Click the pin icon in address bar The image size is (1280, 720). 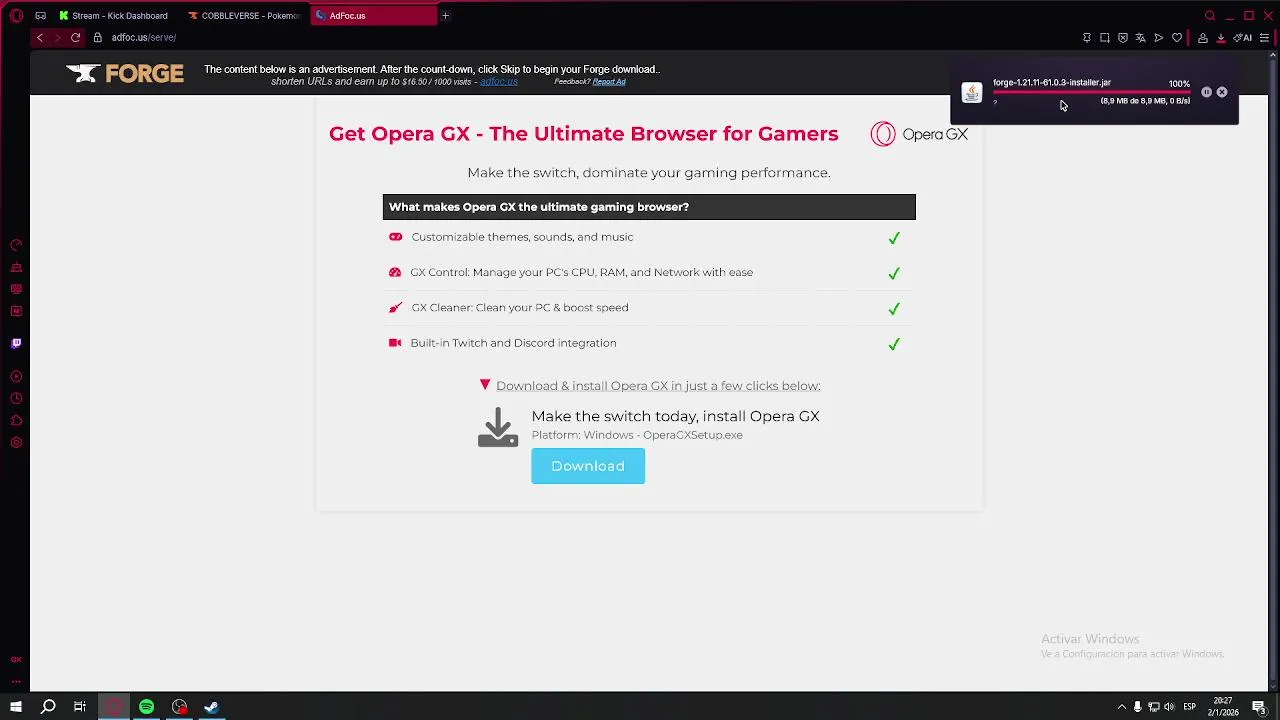[x=1087, y=38]
